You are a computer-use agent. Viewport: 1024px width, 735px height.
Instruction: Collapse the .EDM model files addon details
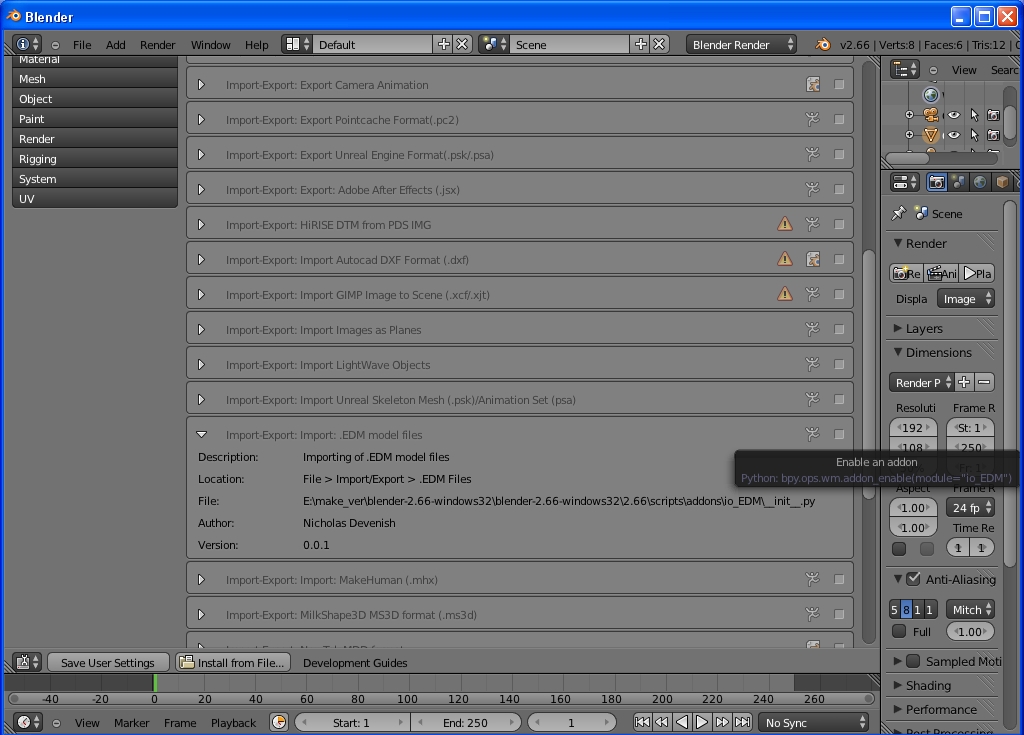coord(202,434)
